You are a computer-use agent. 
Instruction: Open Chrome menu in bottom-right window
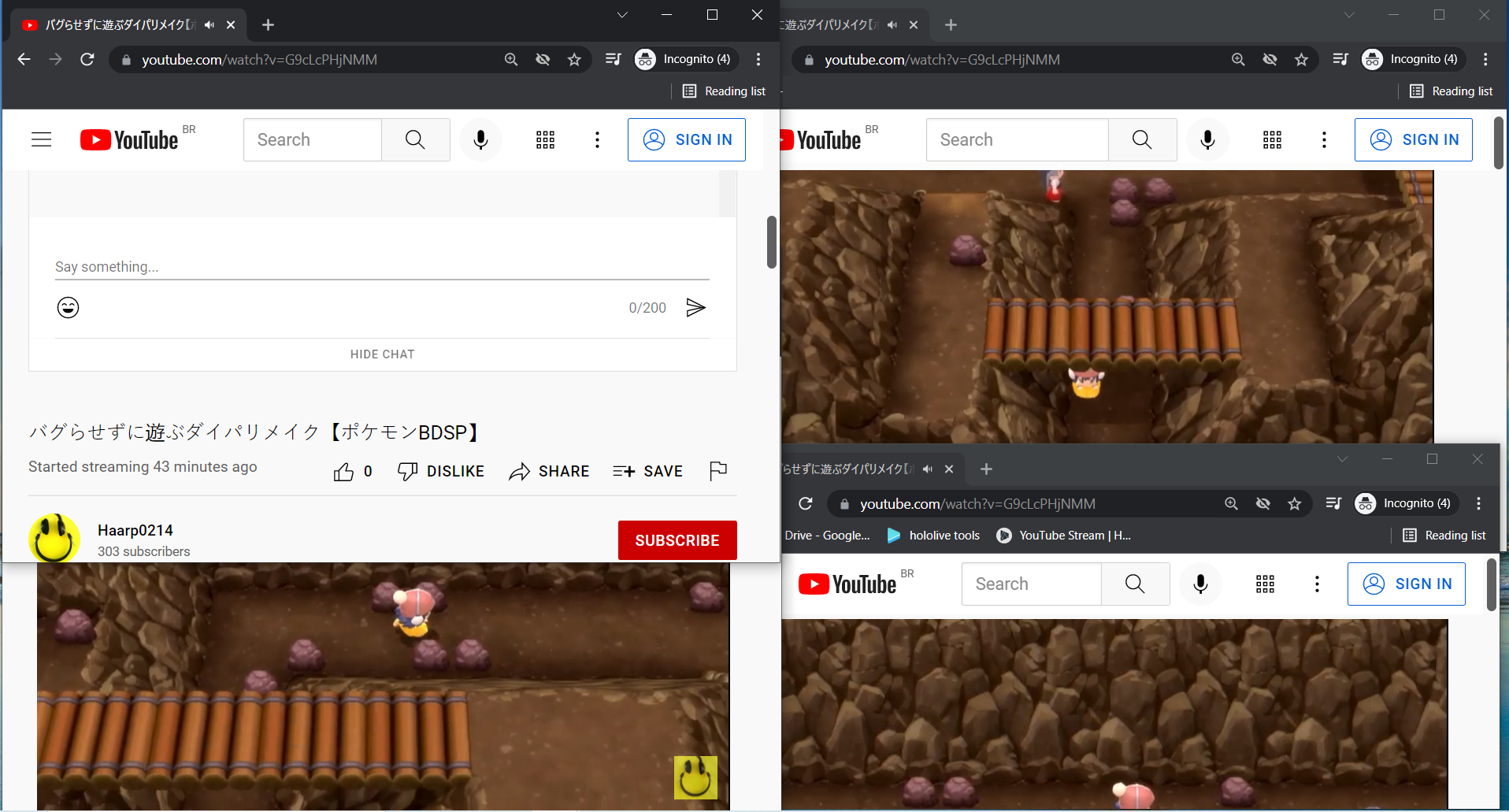(1478, 503)
